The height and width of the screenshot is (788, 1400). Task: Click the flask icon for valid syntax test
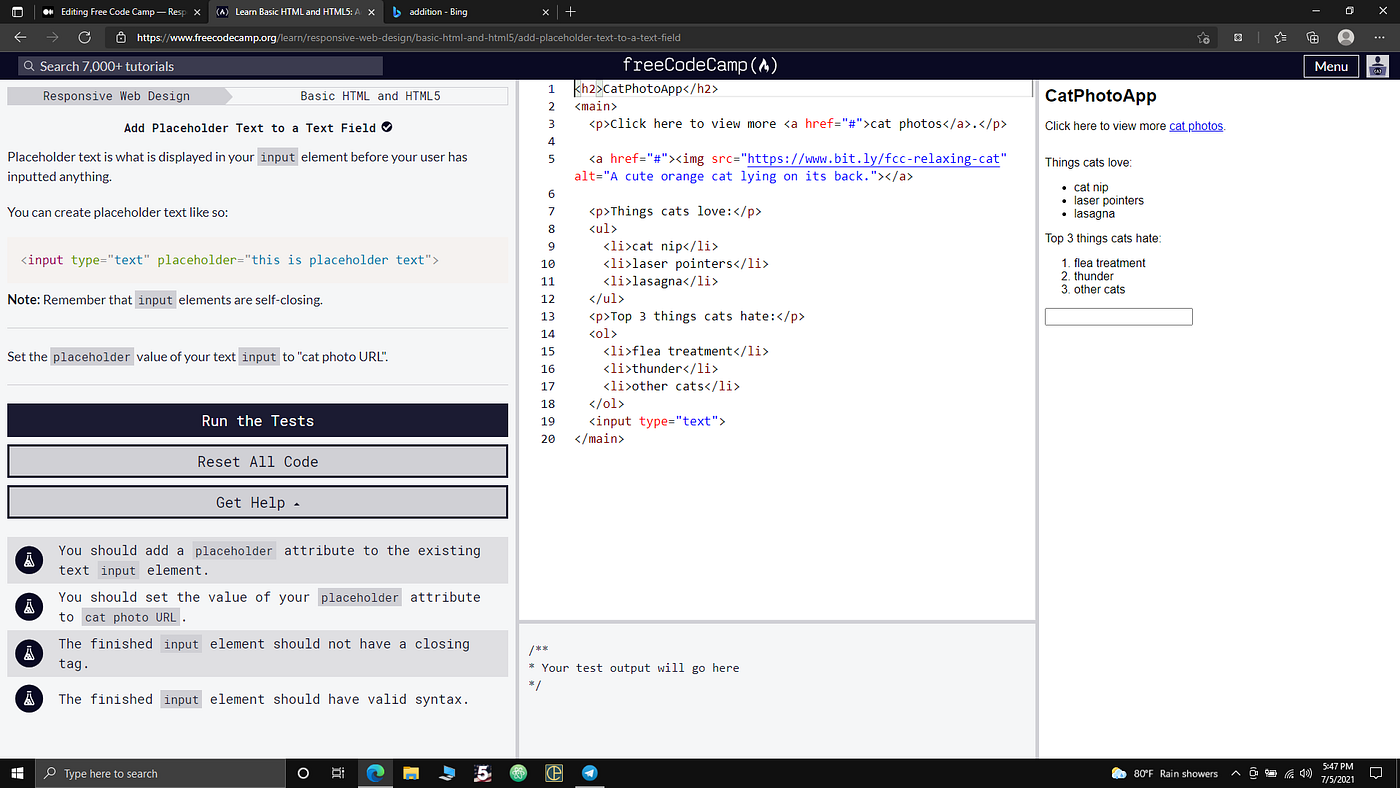pos(29,699)
